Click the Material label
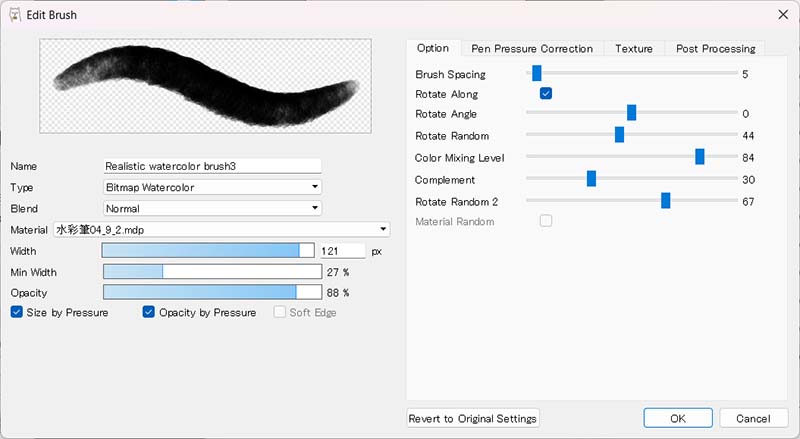The width and height of the screenshot is (800, 439). coord(29,230)
